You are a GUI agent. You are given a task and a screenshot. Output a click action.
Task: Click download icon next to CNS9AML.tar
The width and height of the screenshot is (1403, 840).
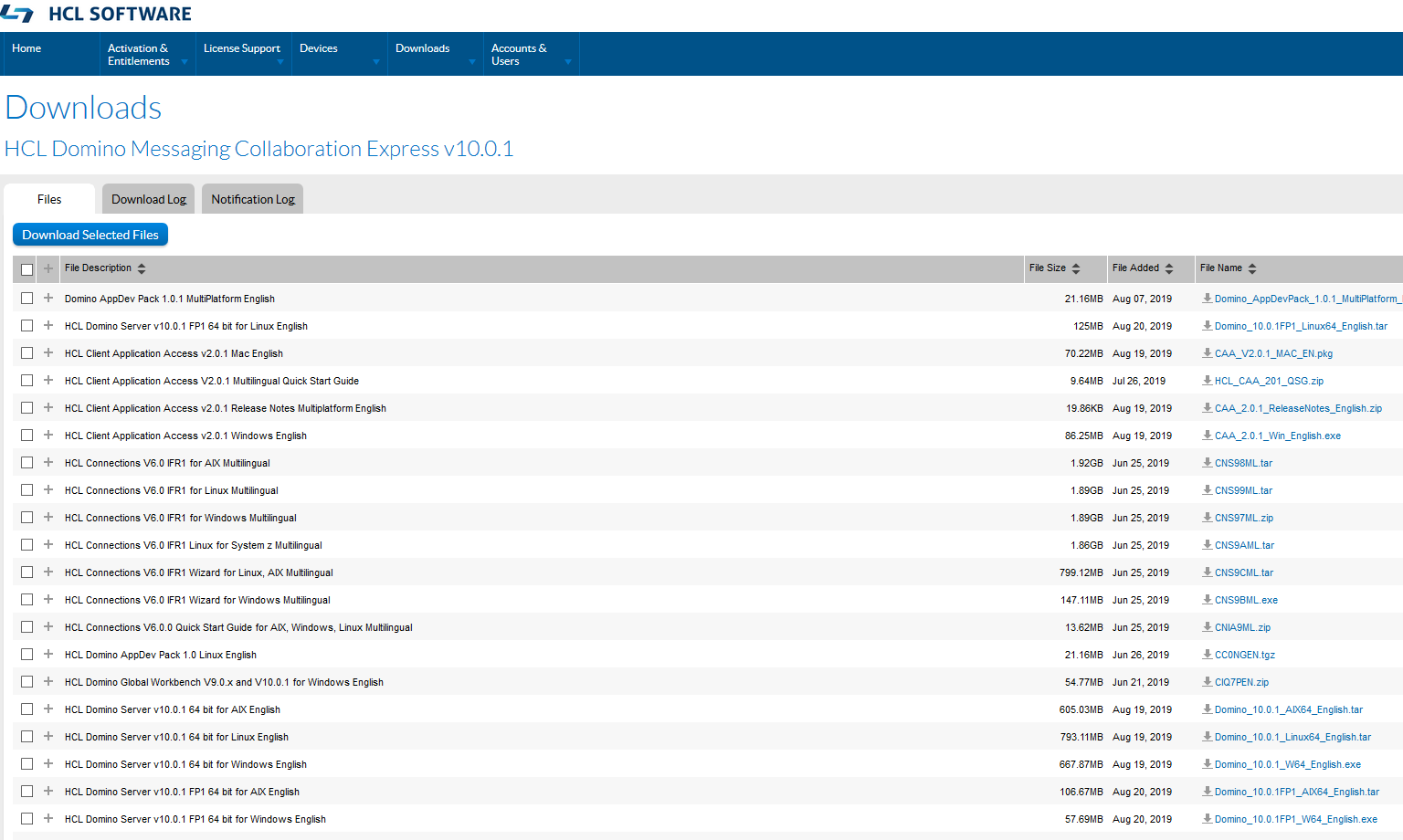(1208, 545)
